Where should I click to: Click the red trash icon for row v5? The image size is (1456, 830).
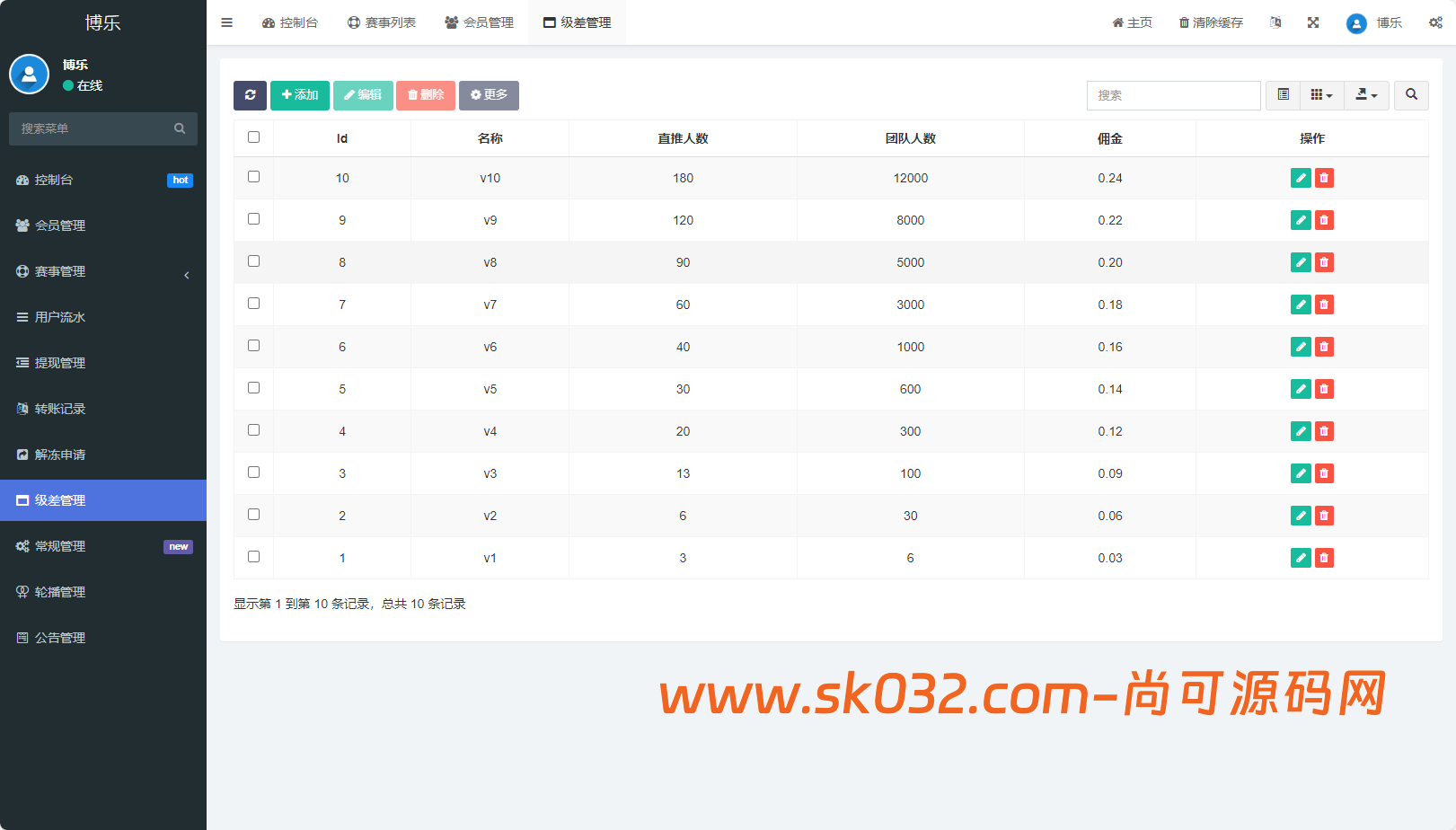[x=1324, y=389]
